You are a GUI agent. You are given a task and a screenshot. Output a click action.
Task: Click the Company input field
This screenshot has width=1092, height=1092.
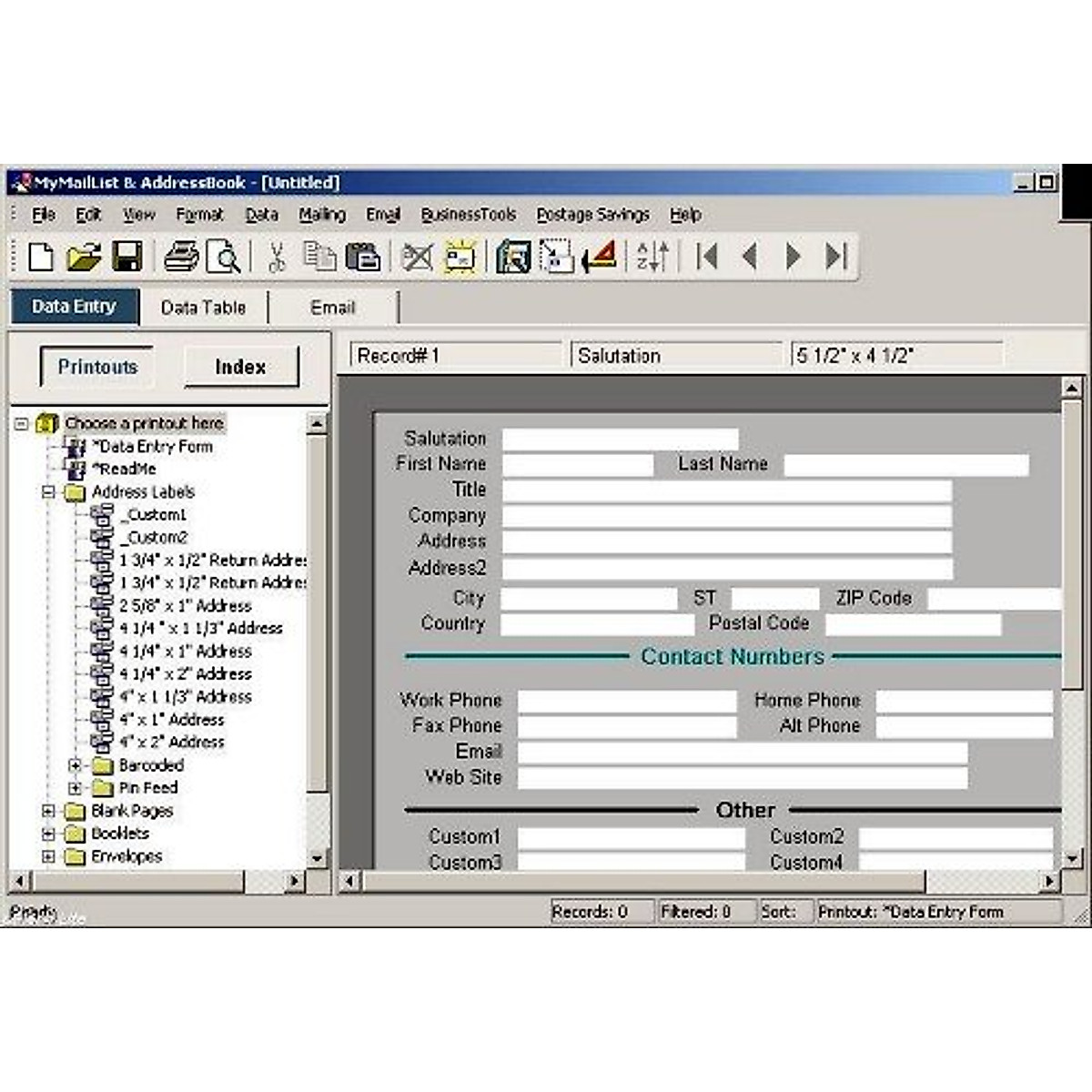pyautogui.click(x=726, y=516)
